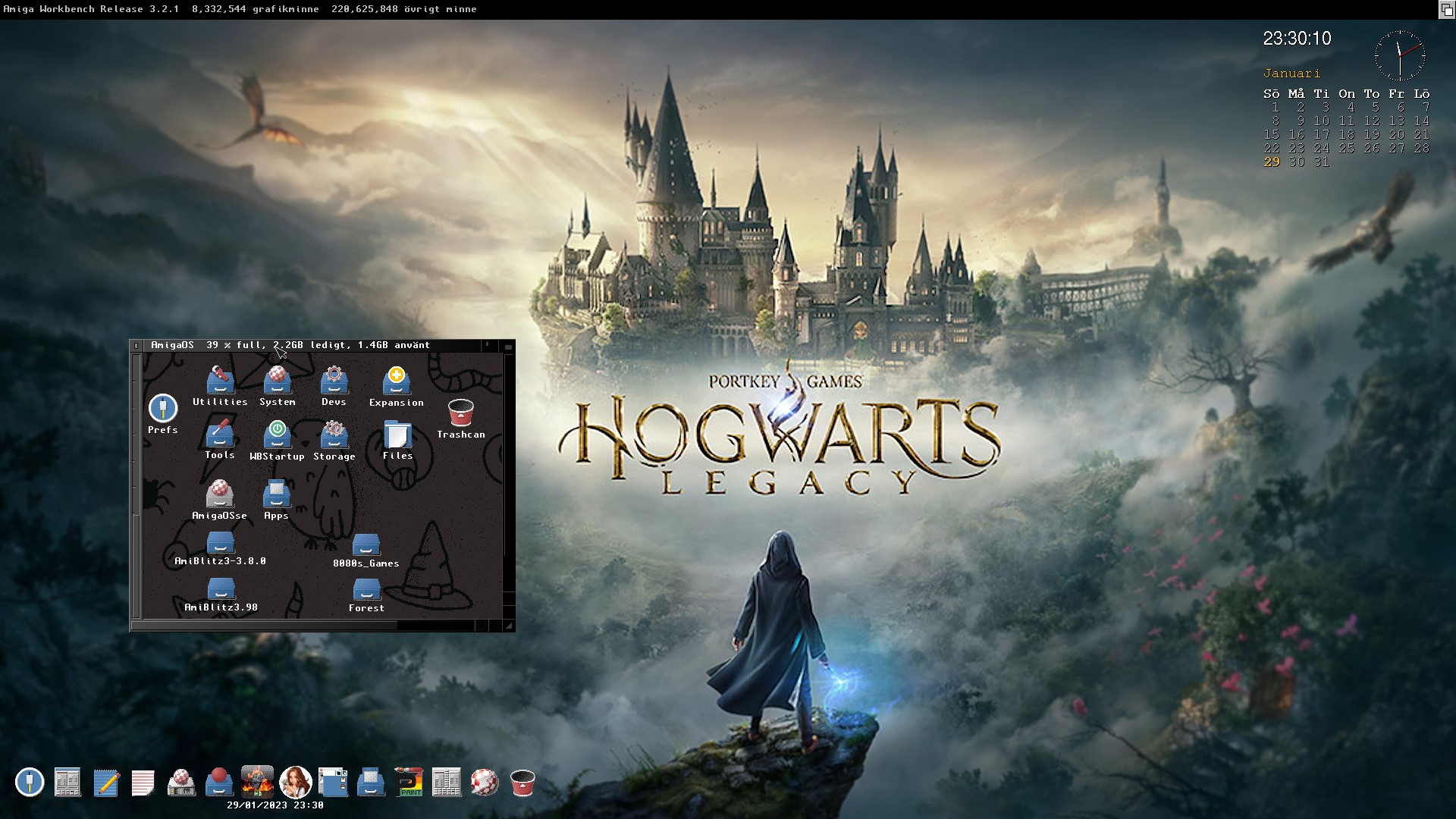Screen dimensions: 1456x819
Task: Launch Prefs from the bottom dock
Action: tap(30, 782)
